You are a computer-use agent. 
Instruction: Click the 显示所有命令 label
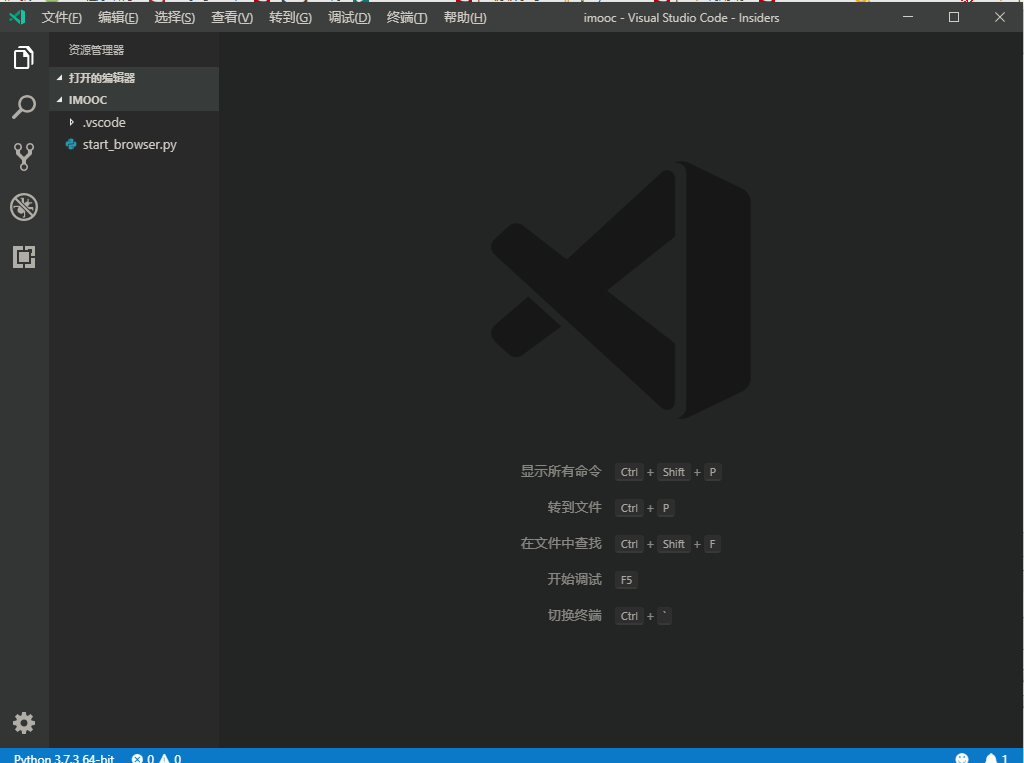(x=561, y=472)
